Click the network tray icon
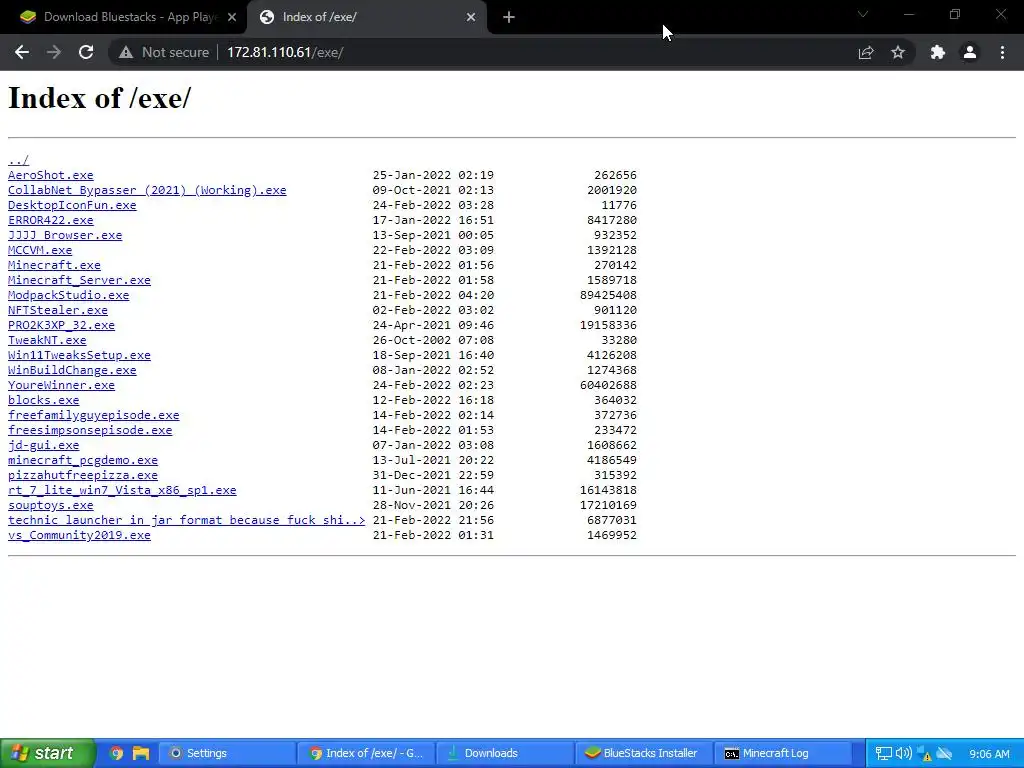Image resolution: width=1024 pixels, height=768 pixels. click(883, 754)
